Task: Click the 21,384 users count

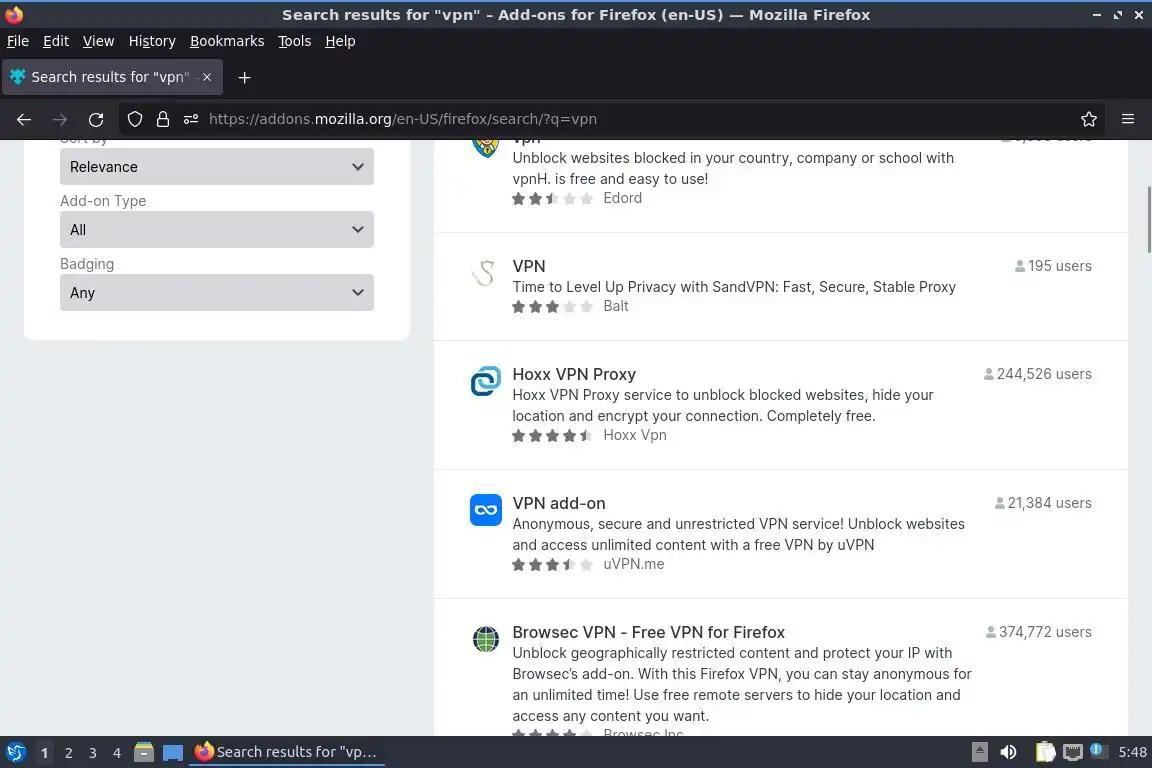Action: point(1043,503)
